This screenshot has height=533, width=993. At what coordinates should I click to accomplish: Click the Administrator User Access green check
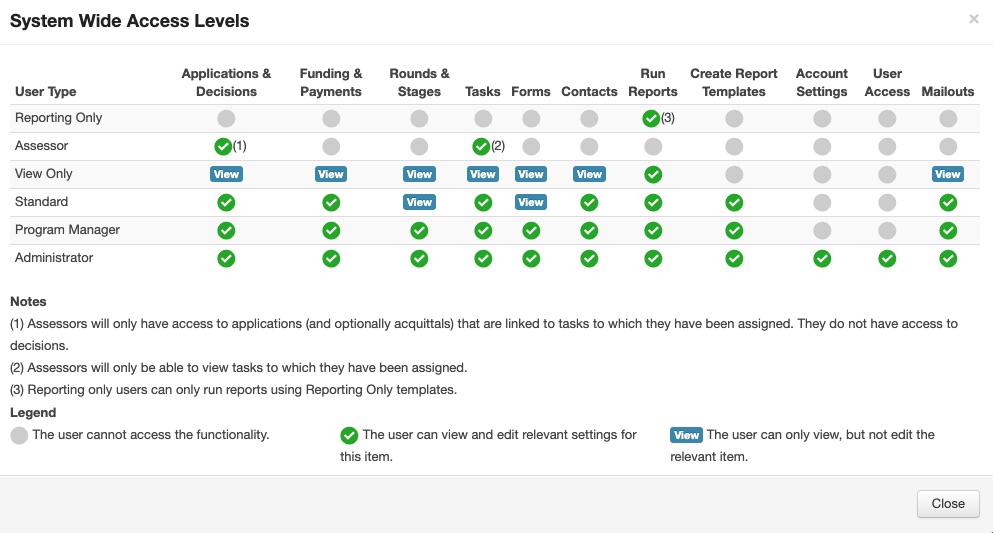click(x=887, y=258)
